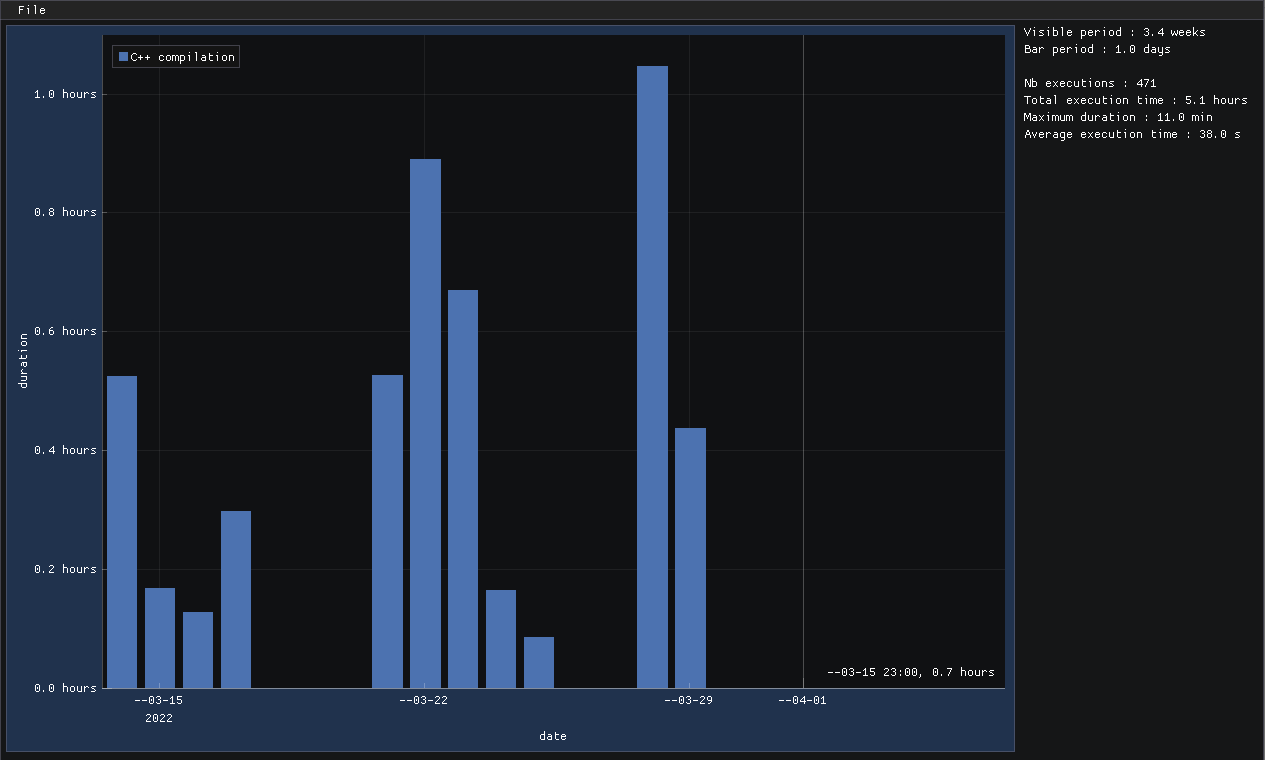Toggle the C++ compilation legend entry
The width and height of the screenshot is (1265, 760).
pyautogui.click(x=175, y=57)
